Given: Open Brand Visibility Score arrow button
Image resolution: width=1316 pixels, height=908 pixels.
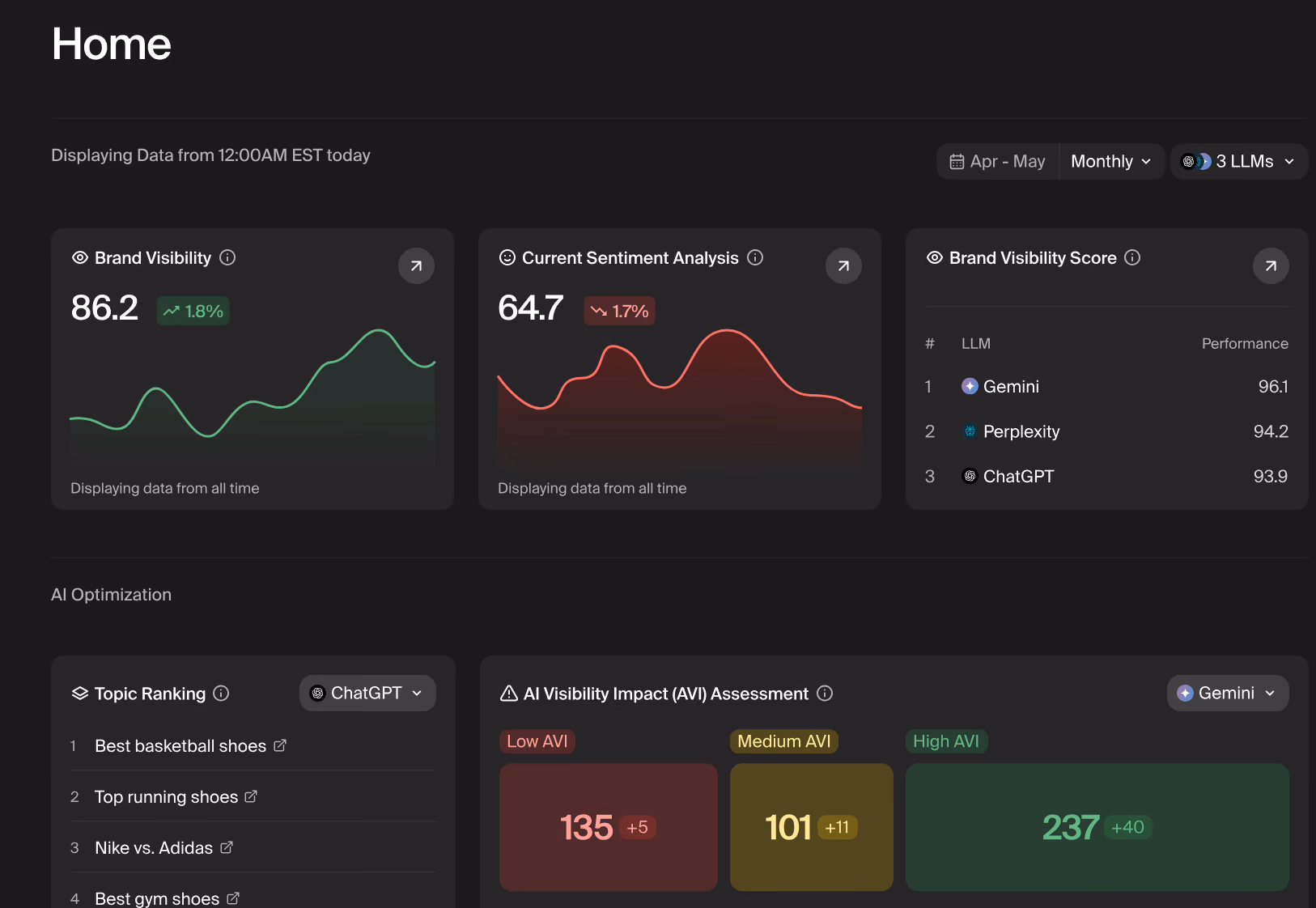Looking at the screenshot, I should [x=1271, y=265].
